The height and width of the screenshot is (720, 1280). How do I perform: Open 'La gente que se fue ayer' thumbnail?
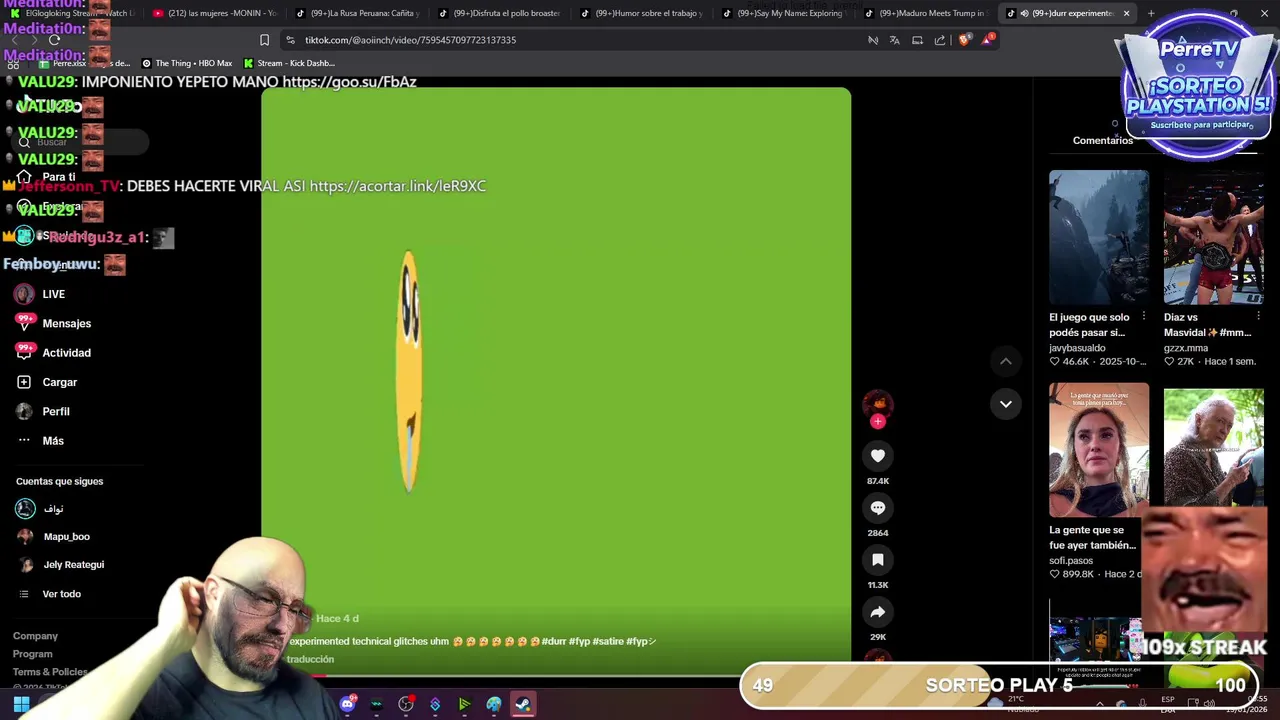1099,450
